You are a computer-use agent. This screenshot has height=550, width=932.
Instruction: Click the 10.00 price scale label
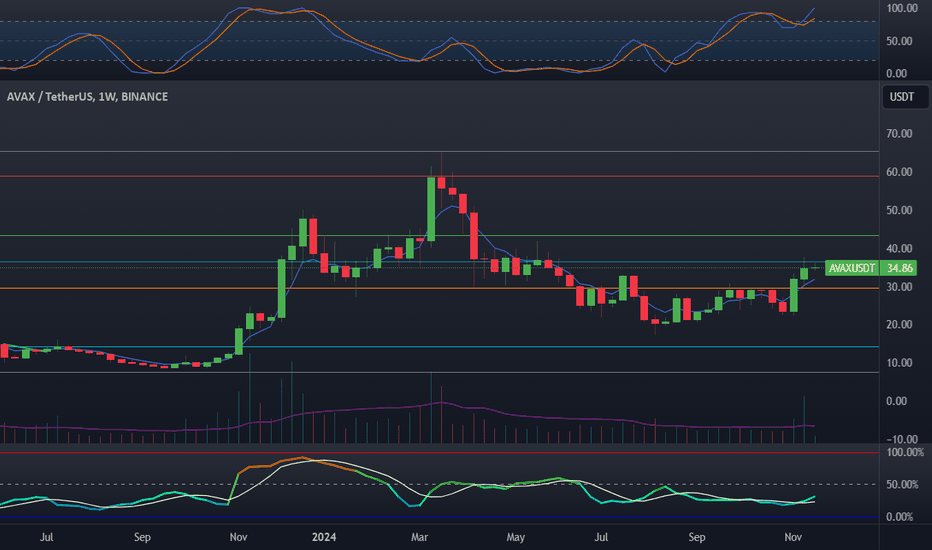click(899, 363)
